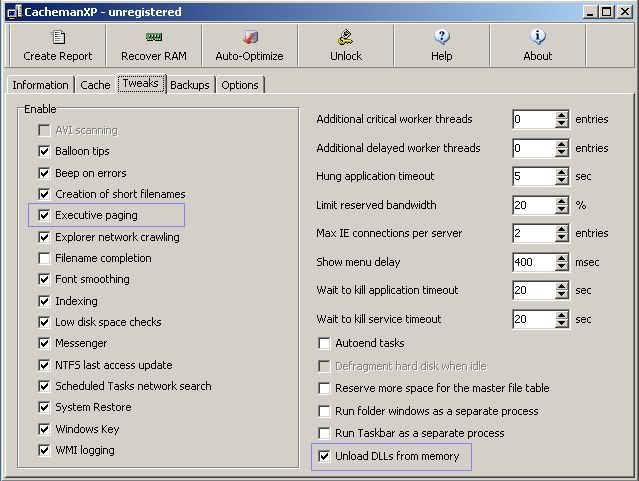Increase Additional critical worker threads value
Viewport: 639px width, 481px height.
[562, 115]
